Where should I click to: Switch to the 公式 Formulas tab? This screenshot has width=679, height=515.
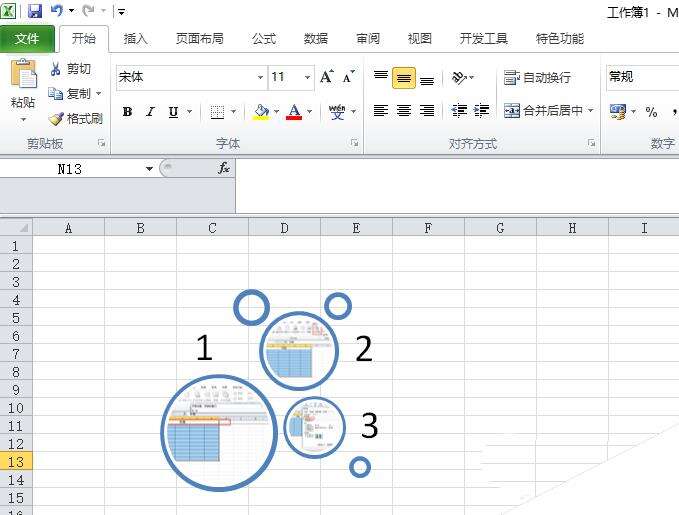264,39
